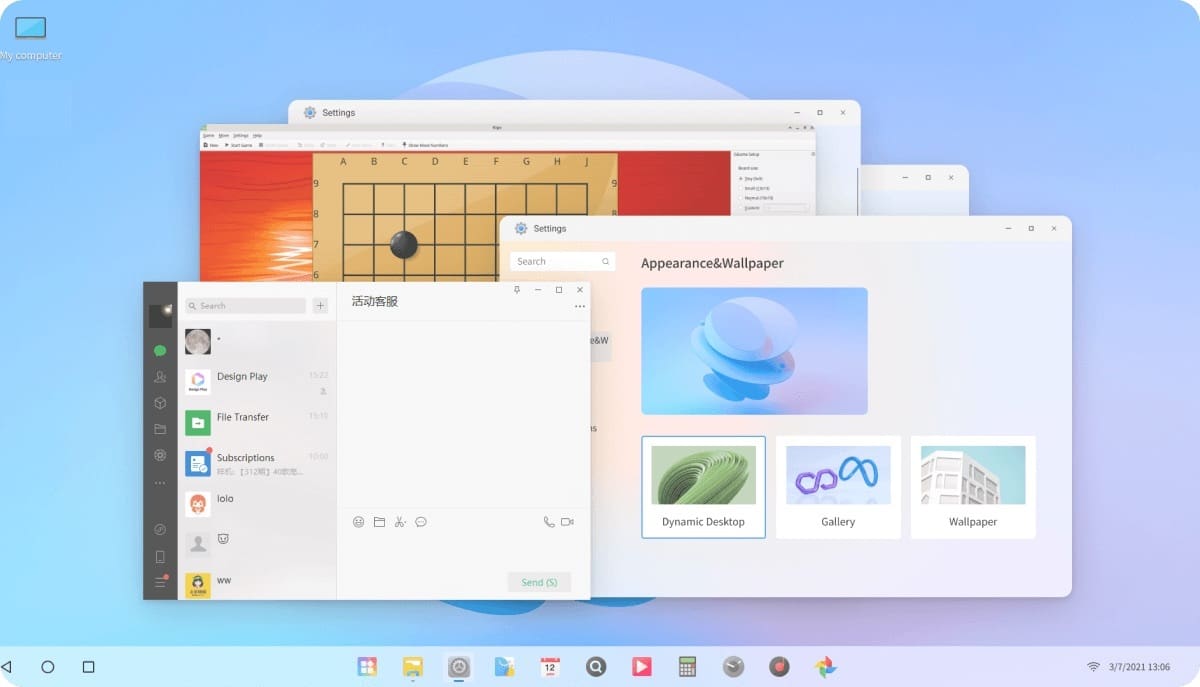The width and height of the screenshot is (1200, 687).
Task: Click Start Game in Kigo toolbar
Action: (239, 145)
